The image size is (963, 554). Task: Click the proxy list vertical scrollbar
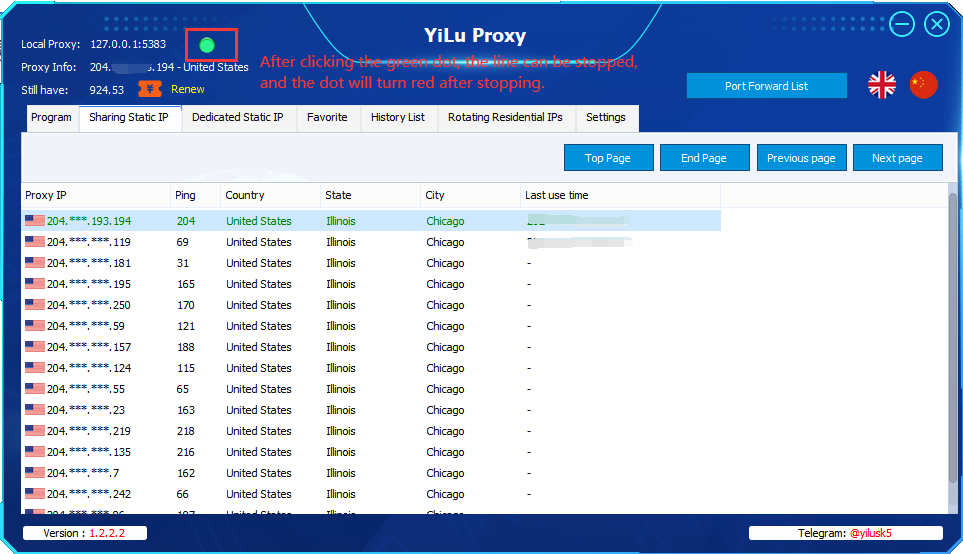point(953,337)
